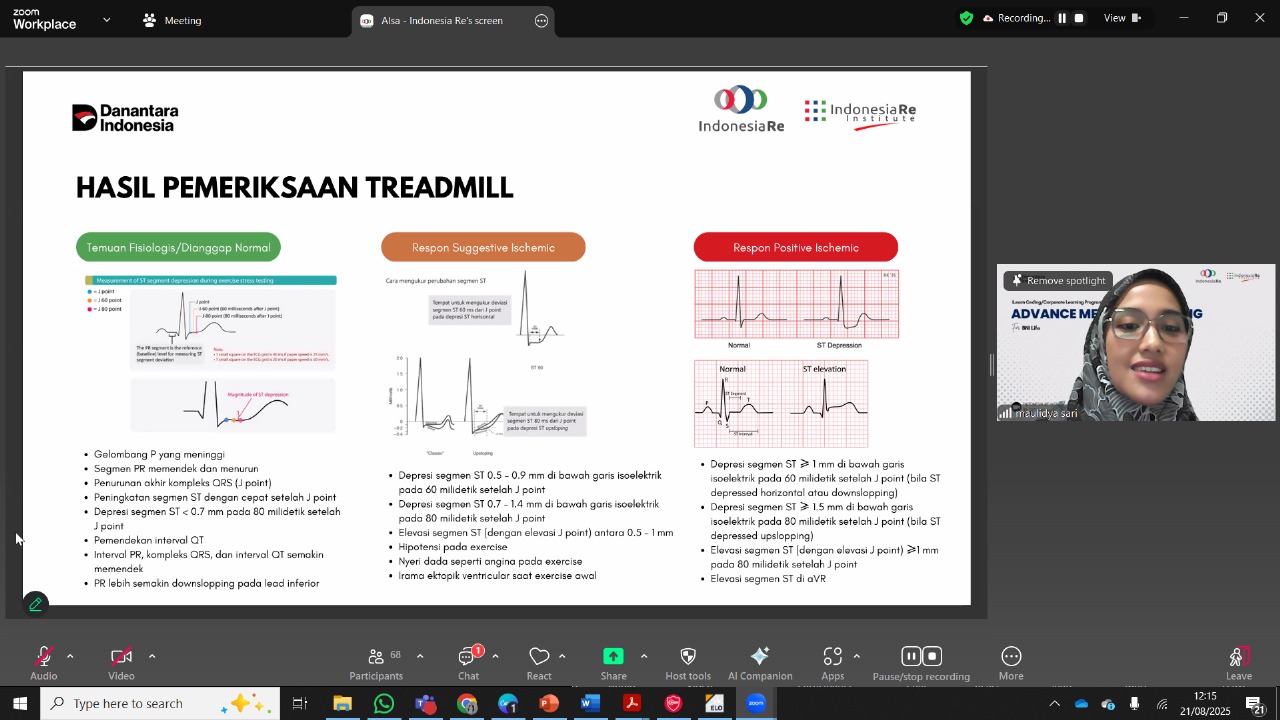The image size is (1280, 720).
Task: Open the Apps menu icon
Action: coord(833,657)
